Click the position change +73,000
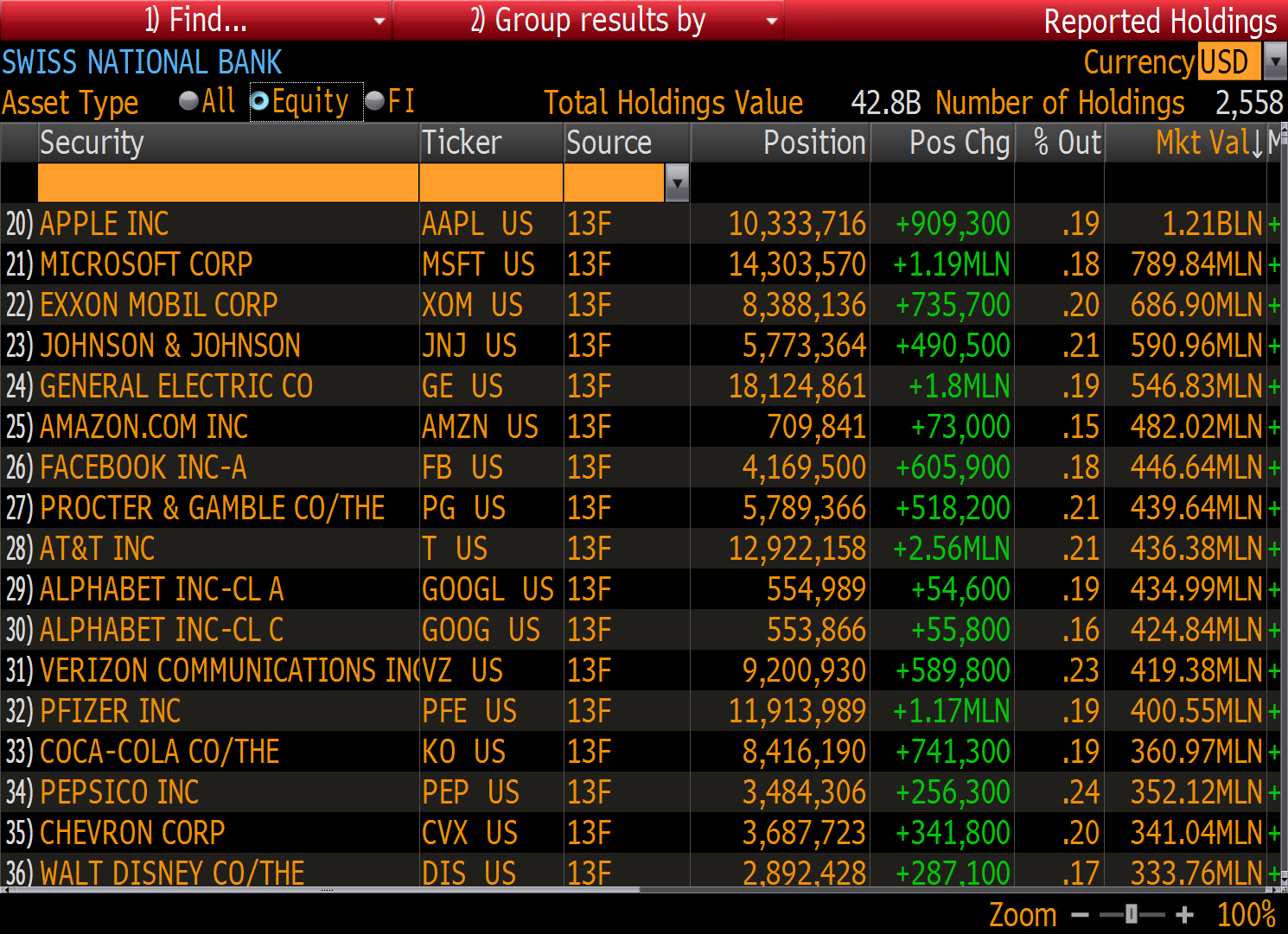Image resolution: width=1288 pixels, height=934 pixels. click(960, 427)
